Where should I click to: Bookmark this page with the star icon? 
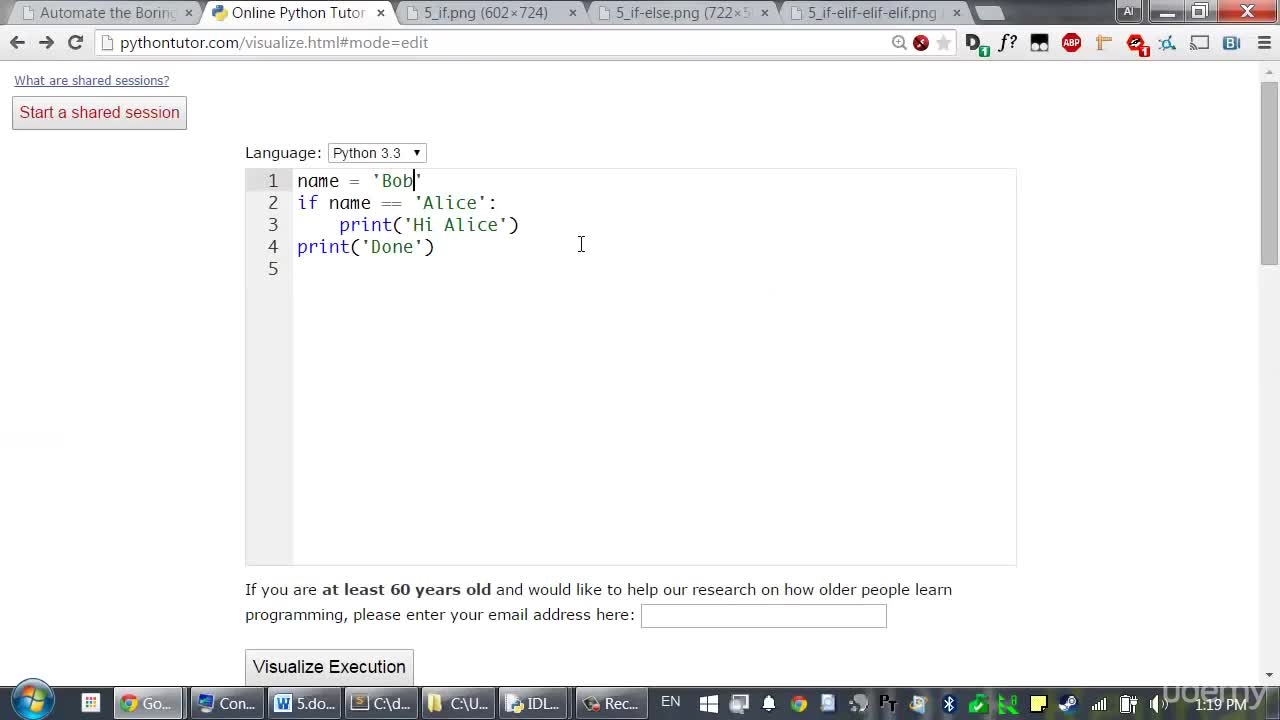click(943, 43)
